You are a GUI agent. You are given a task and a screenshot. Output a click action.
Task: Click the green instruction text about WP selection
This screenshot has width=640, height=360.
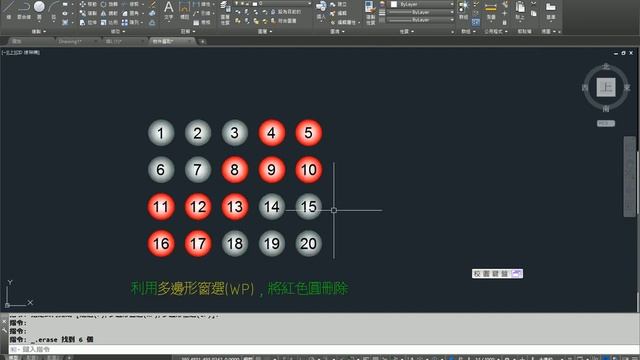239,289
